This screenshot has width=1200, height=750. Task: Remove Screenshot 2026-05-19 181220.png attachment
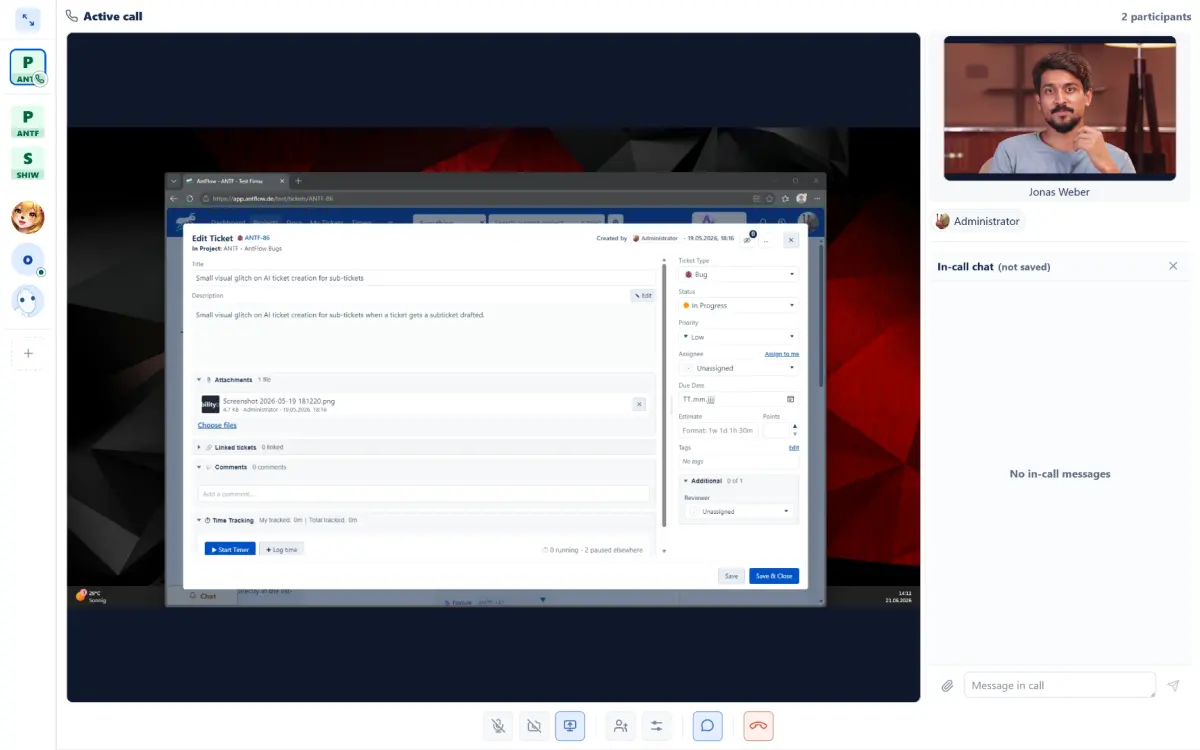tap(639, 404)
